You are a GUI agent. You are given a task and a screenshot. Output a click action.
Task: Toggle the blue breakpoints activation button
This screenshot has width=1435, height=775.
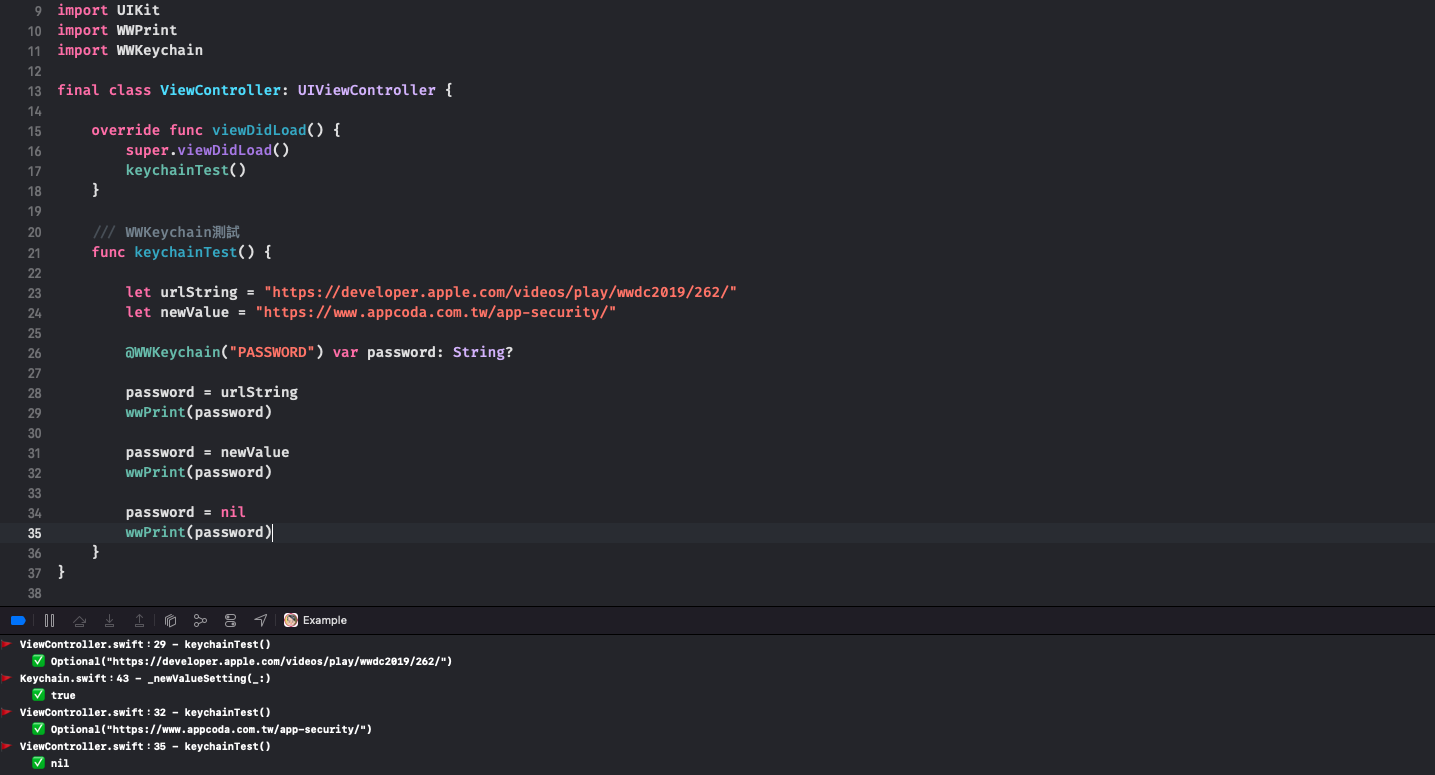(x=18, y=620)
